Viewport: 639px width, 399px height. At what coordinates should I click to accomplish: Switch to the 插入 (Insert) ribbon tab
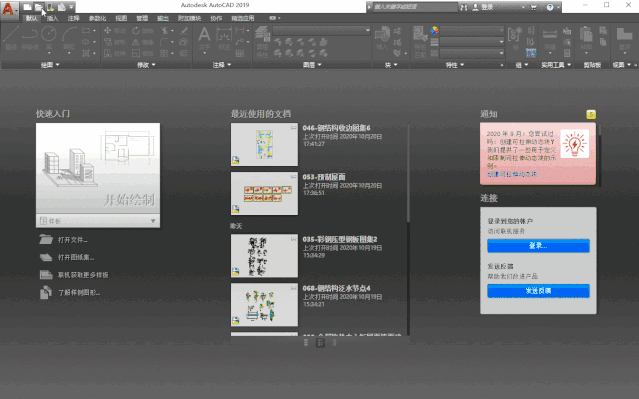point(52,18)
